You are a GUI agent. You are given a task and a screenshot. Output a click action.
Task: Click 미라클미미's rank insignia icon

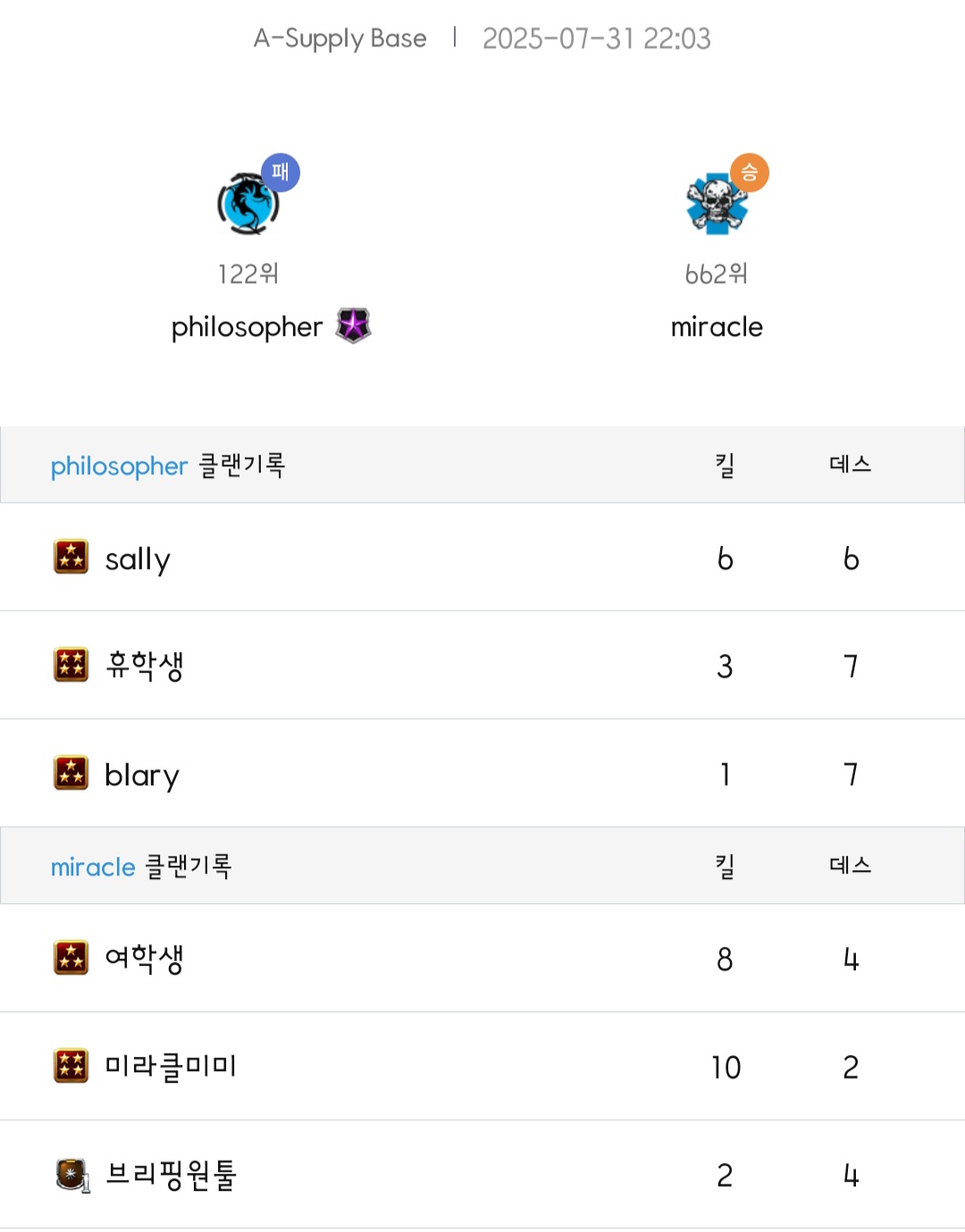[x=71, y=1066]
